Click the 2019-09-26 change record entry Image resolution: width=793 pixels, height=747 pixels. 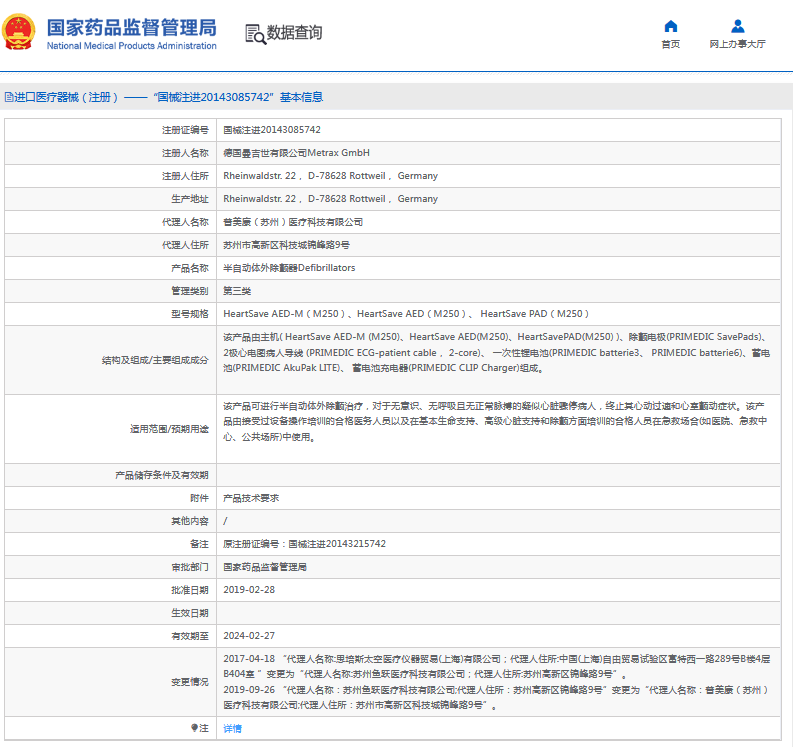pyautogui.click(x=496, y=697)
